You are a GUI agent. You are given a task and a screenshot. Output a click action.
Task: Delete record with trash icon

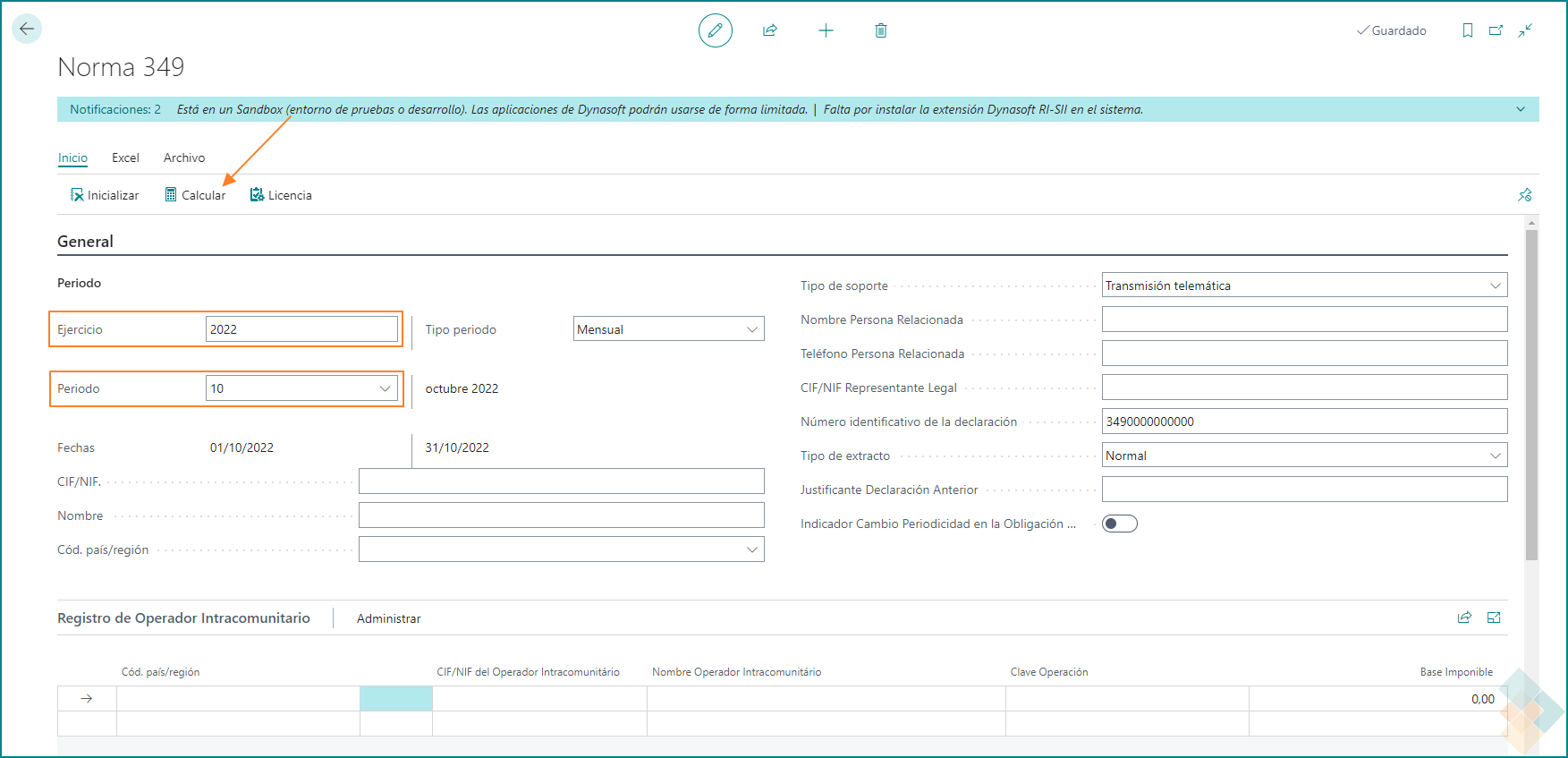(x=881, y=30)
